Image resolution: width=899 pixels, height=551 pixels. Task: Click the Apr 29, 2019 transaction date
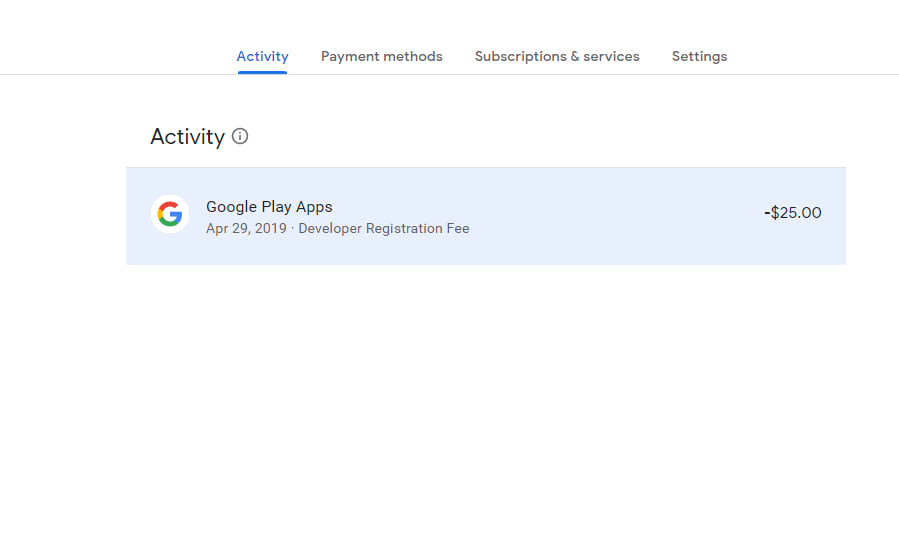(246, 229)
